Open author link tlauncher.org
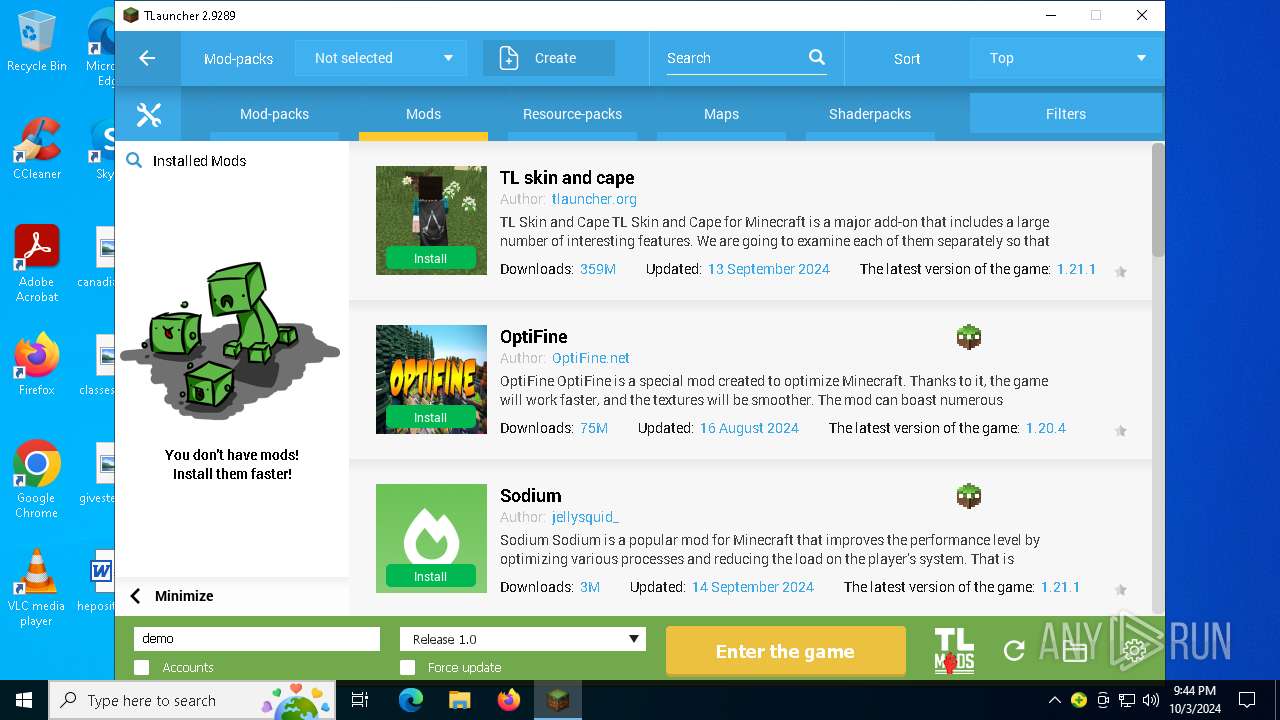 594,199
